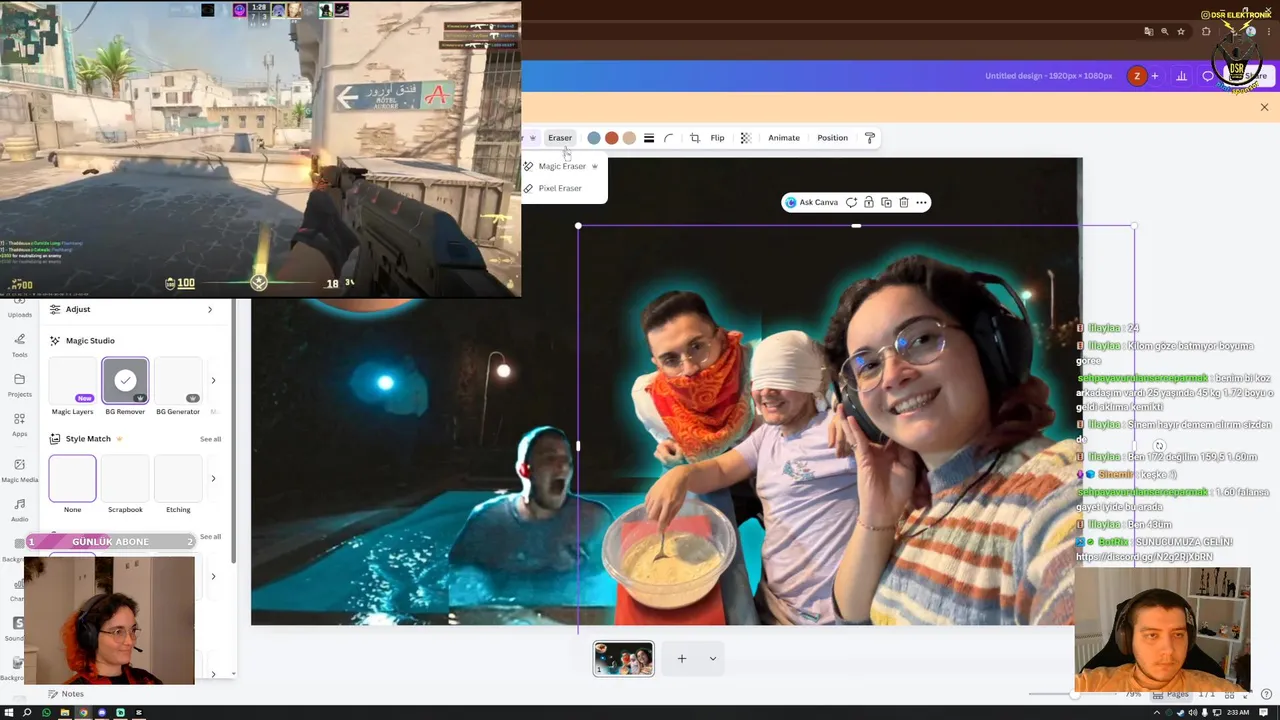This screenshot has height=720, width=1280.
Task: Open the transparency checkerboard icon
Action: (745, 138)
